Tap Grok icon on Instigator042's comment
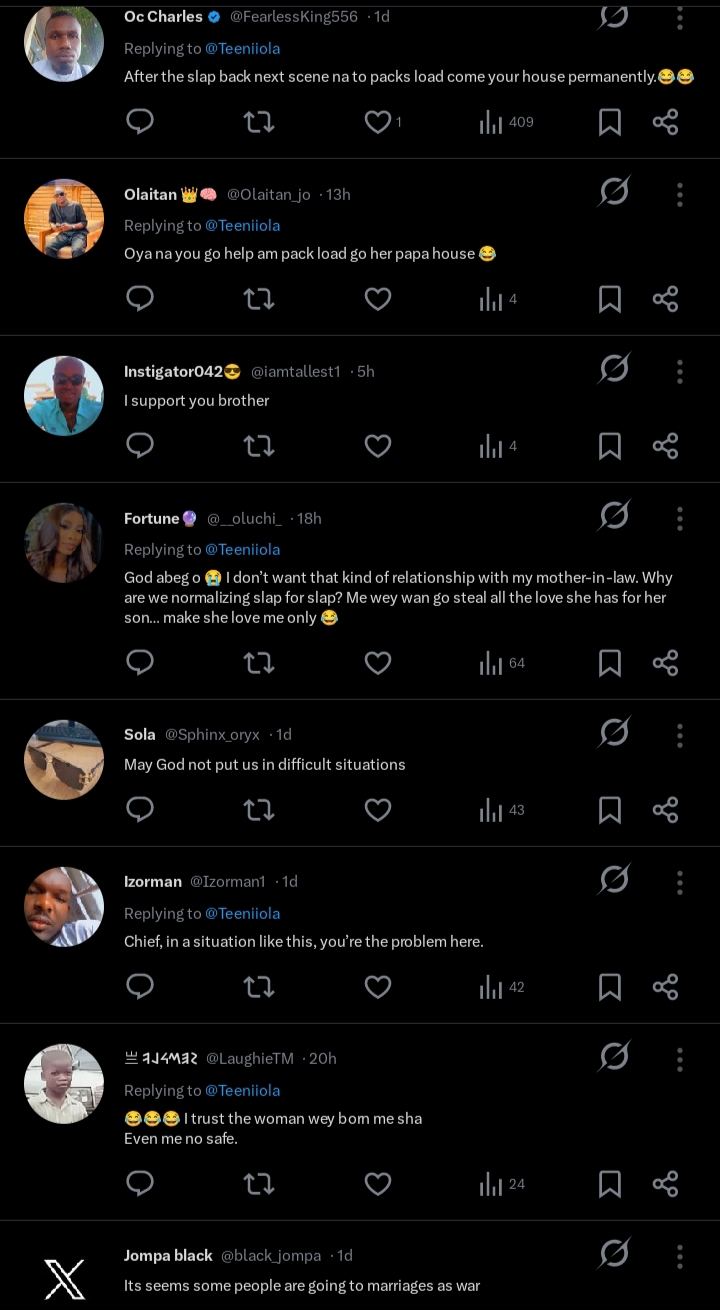 pyautogui.click(x=614, y=370)
